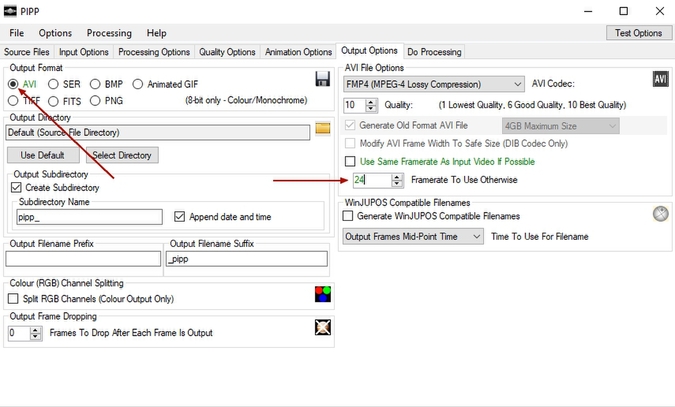Click the yellow folder browse icon
This screenshot has width=675, height=407.
pyautogui.click(x=323, y=128)
